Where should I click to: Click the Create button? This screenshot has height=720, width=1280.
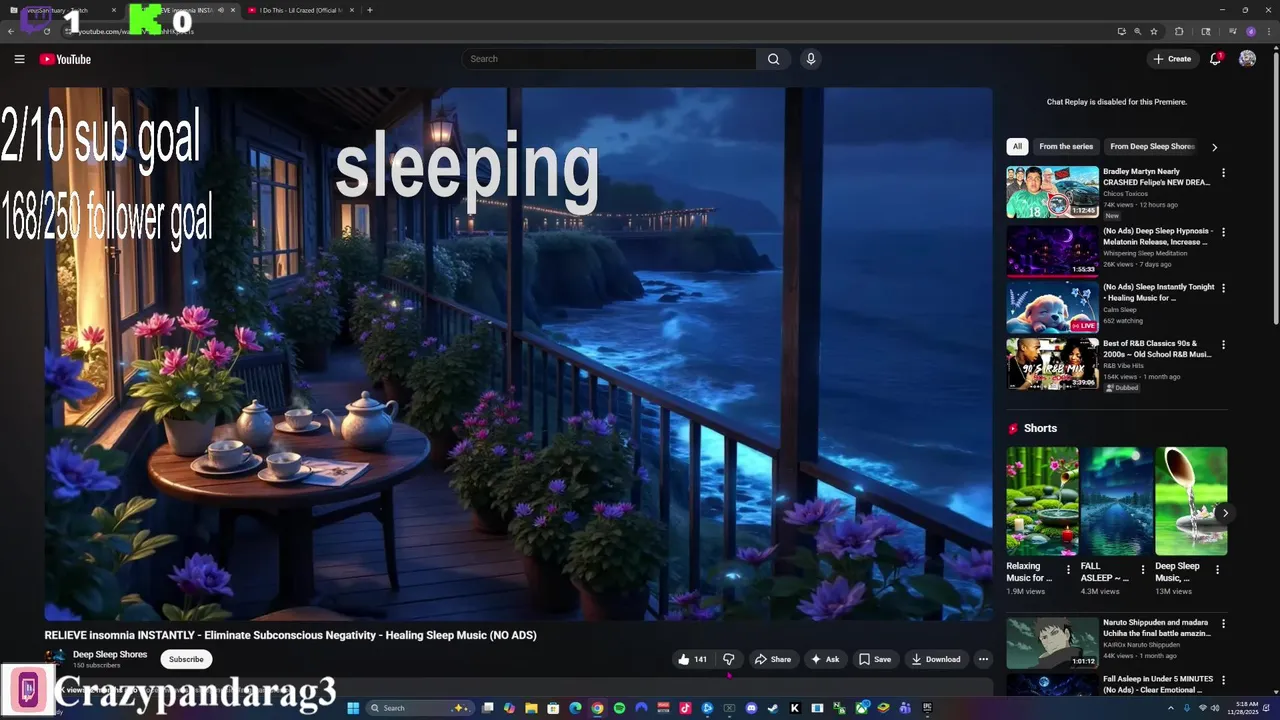pos(1172,59)
